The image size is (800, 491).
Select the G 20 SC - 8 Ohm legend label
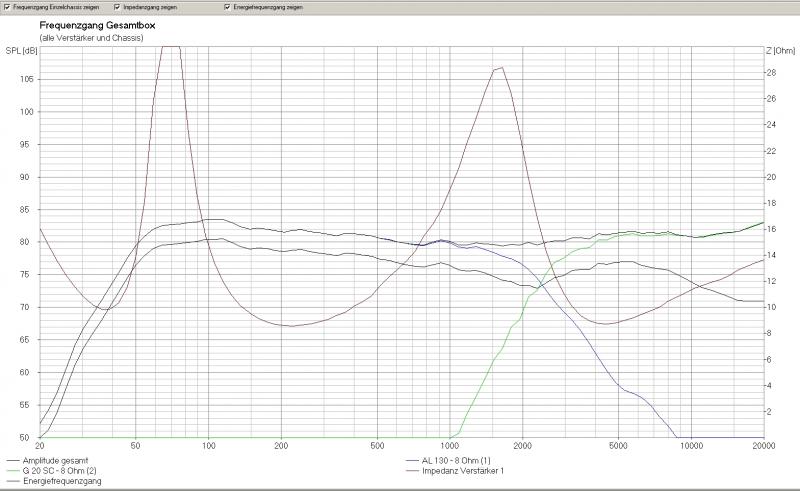coord(57,471)
